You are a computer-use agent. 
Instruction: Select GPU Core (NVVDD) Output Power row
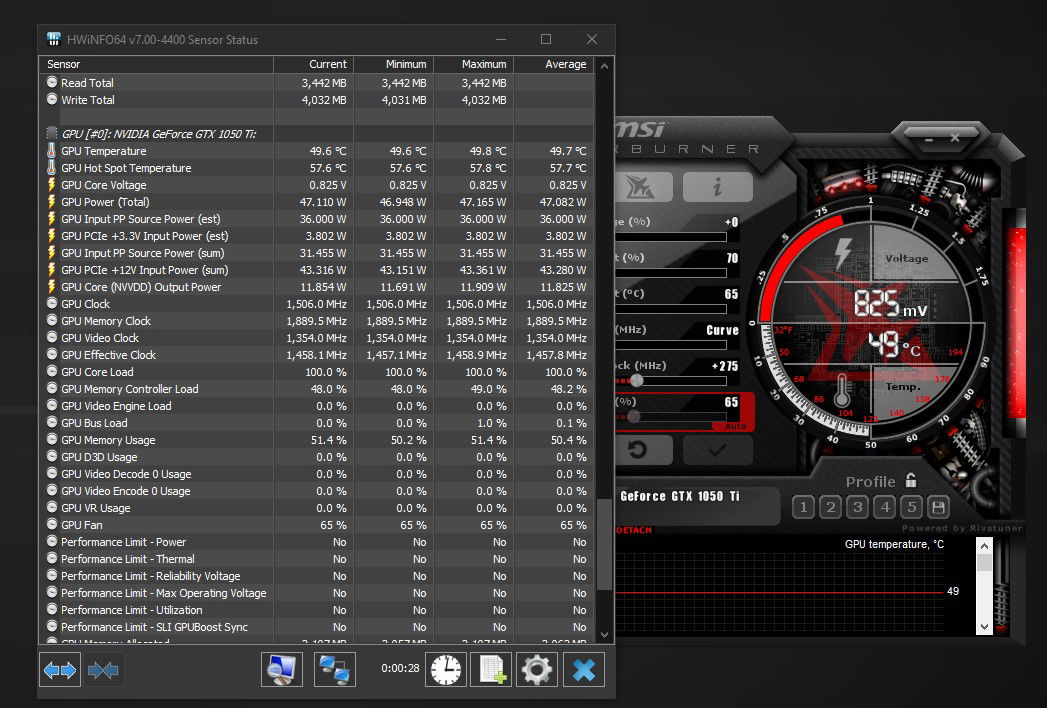point(317,287)
